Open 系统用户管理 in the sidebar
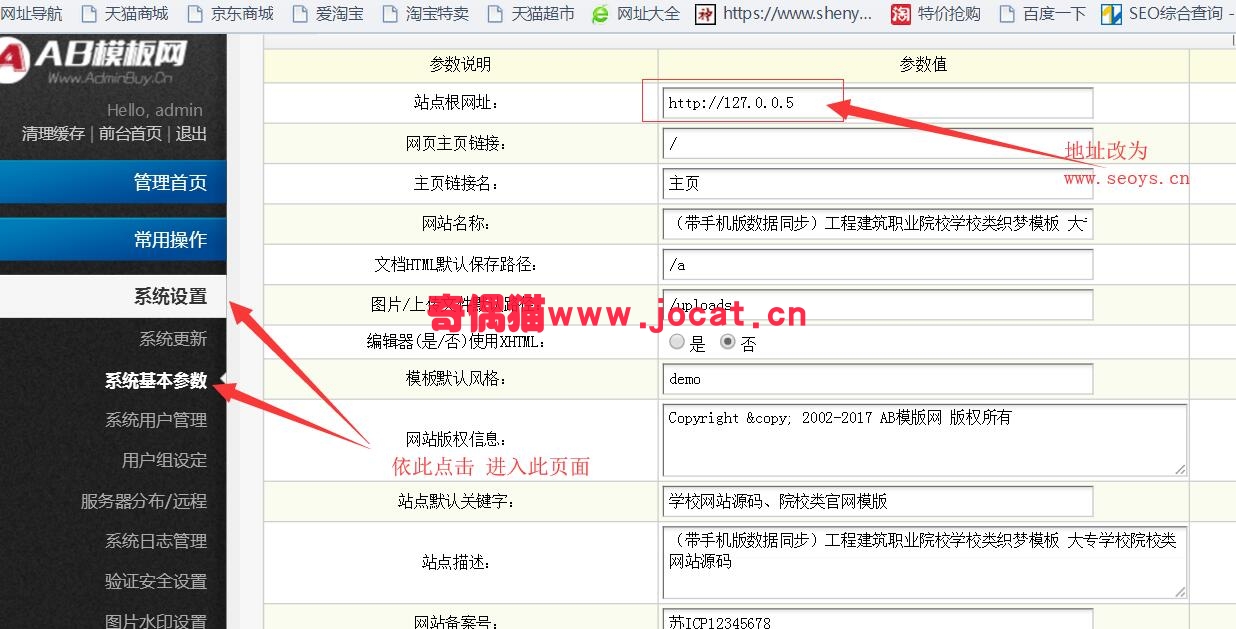The height and width of the screenshot is (629, 1236). coord(156,421)
